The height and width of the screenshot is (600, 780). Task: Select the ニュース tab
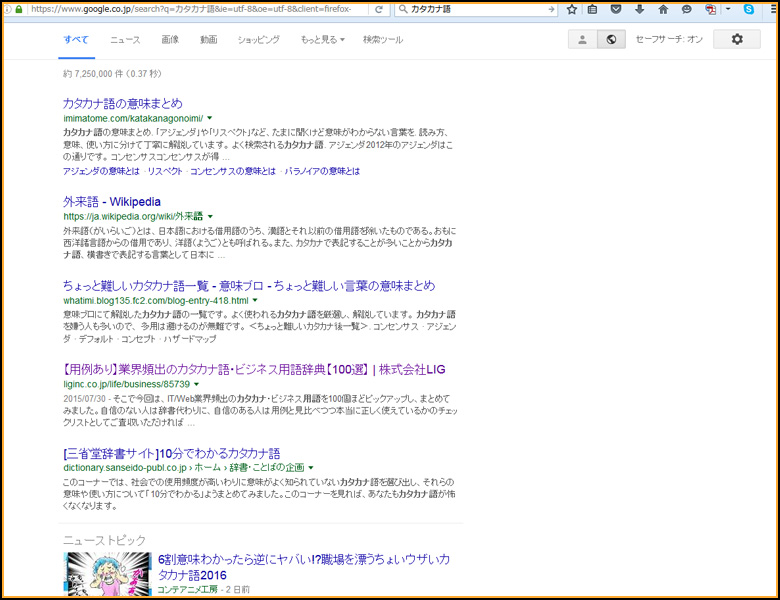click(x=125, y=39)
